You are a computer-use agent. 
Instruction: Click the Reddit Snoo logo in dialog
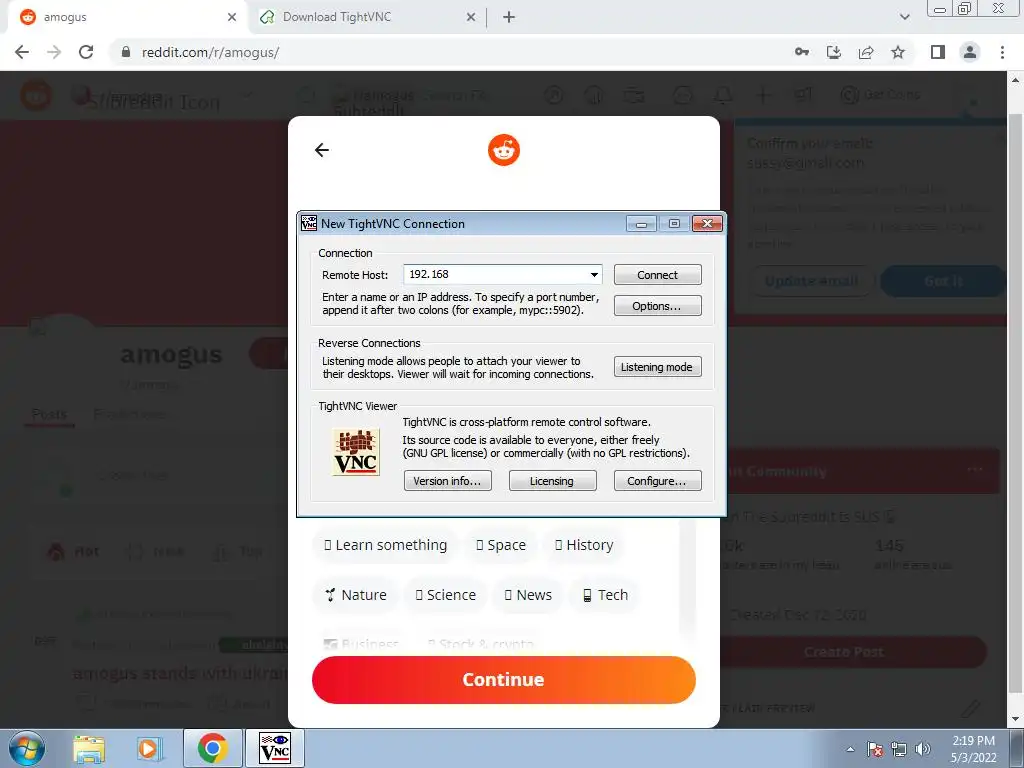(x=504, y=150)
